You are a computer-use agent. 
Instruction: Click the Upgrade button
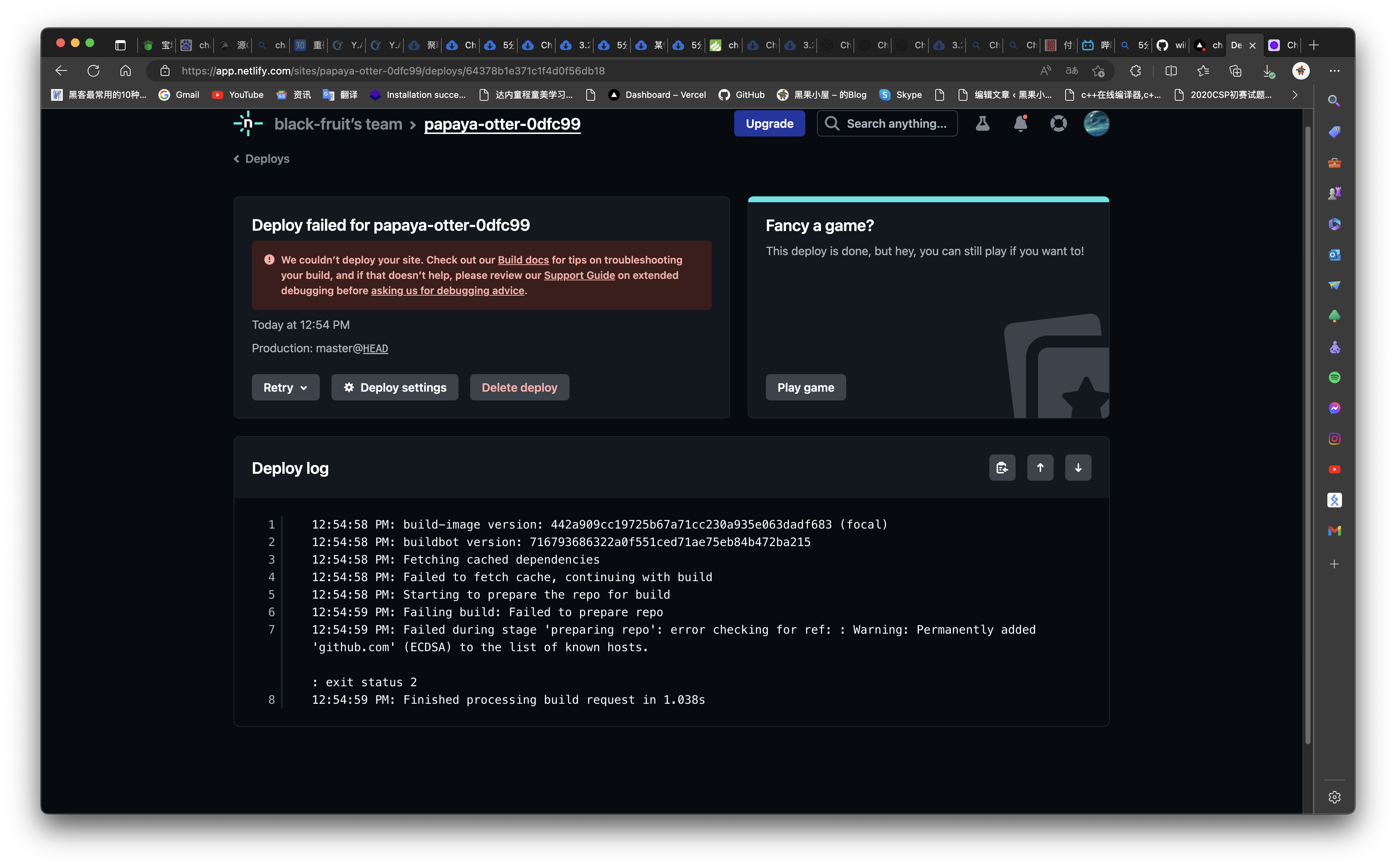(769, 123)
